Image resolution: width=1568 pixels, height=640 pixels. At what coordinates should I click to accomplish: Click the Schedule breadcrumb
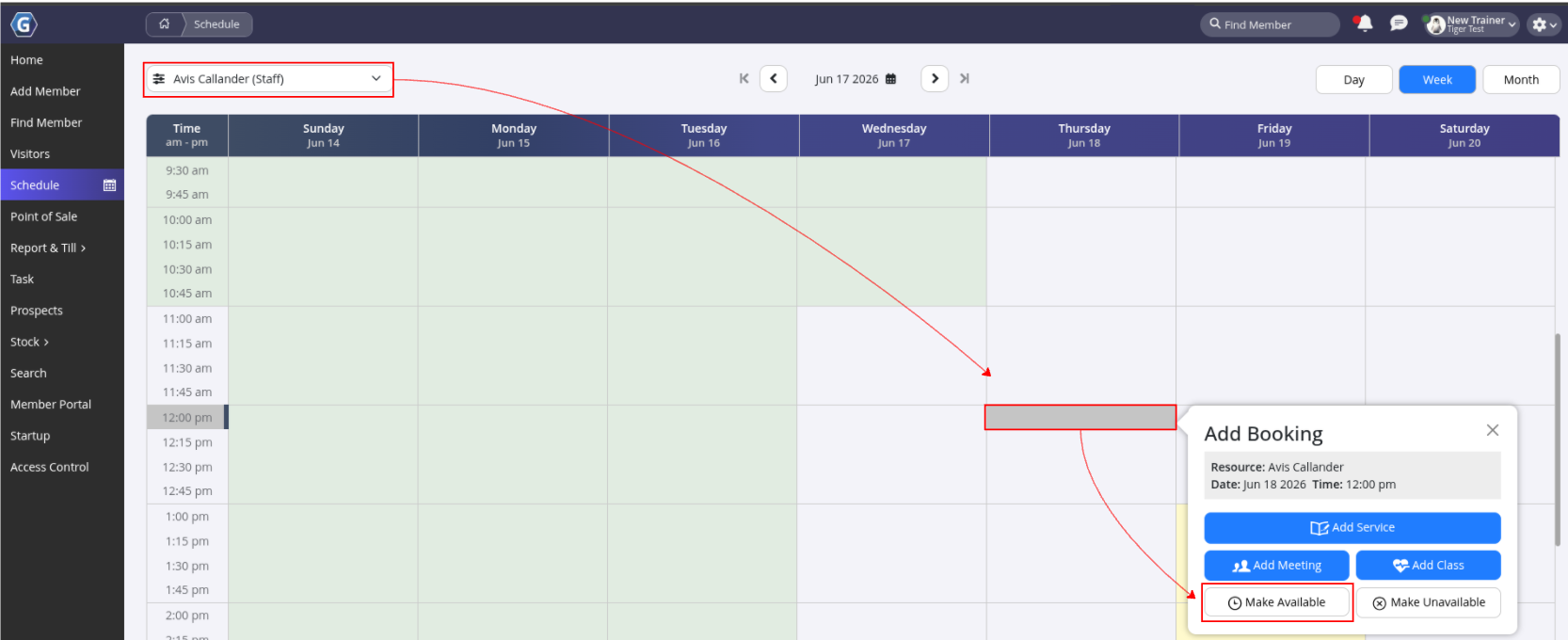216,24
